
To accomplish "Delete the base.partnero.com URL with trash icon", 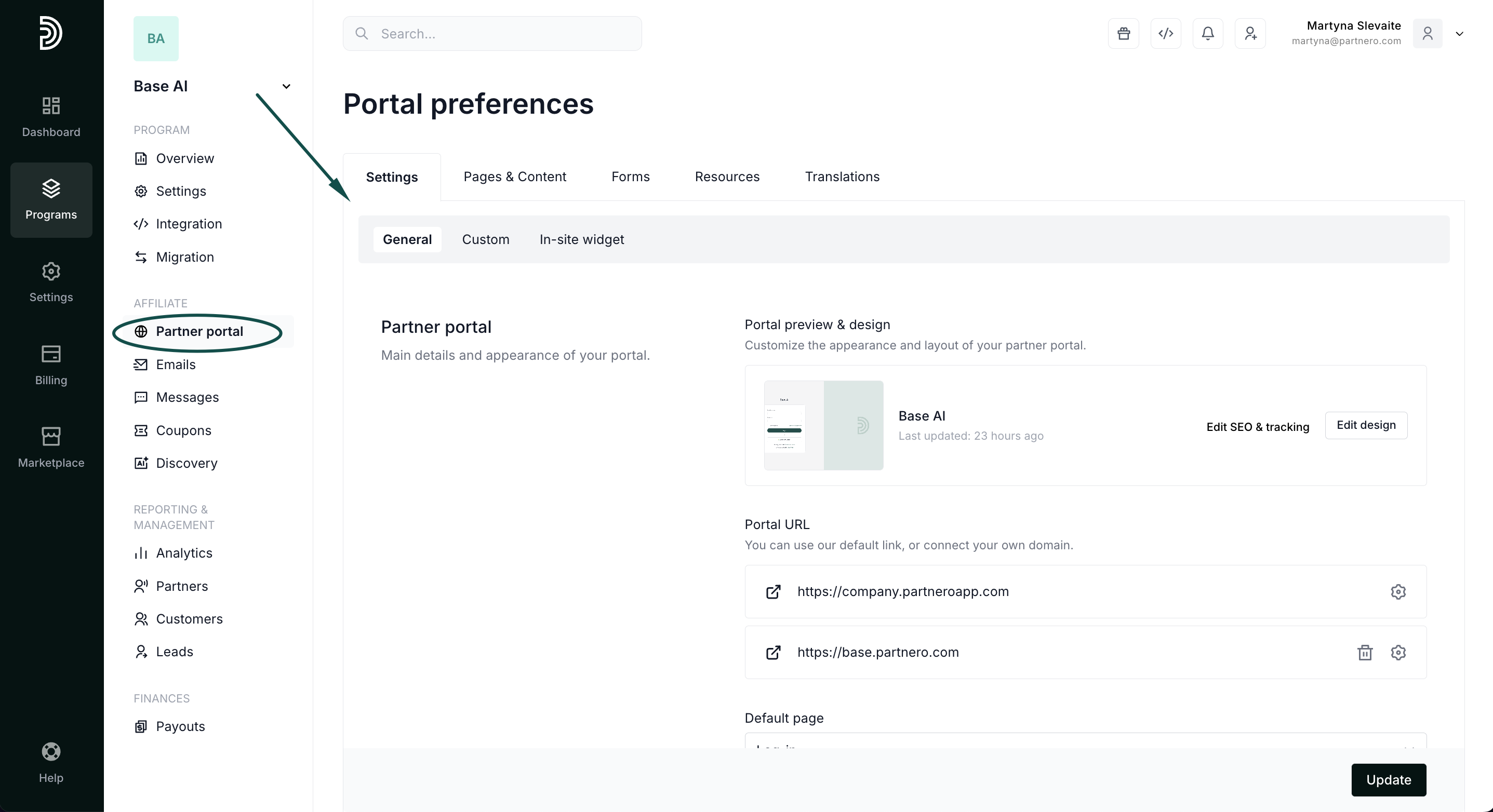I will pos(1364,653).
